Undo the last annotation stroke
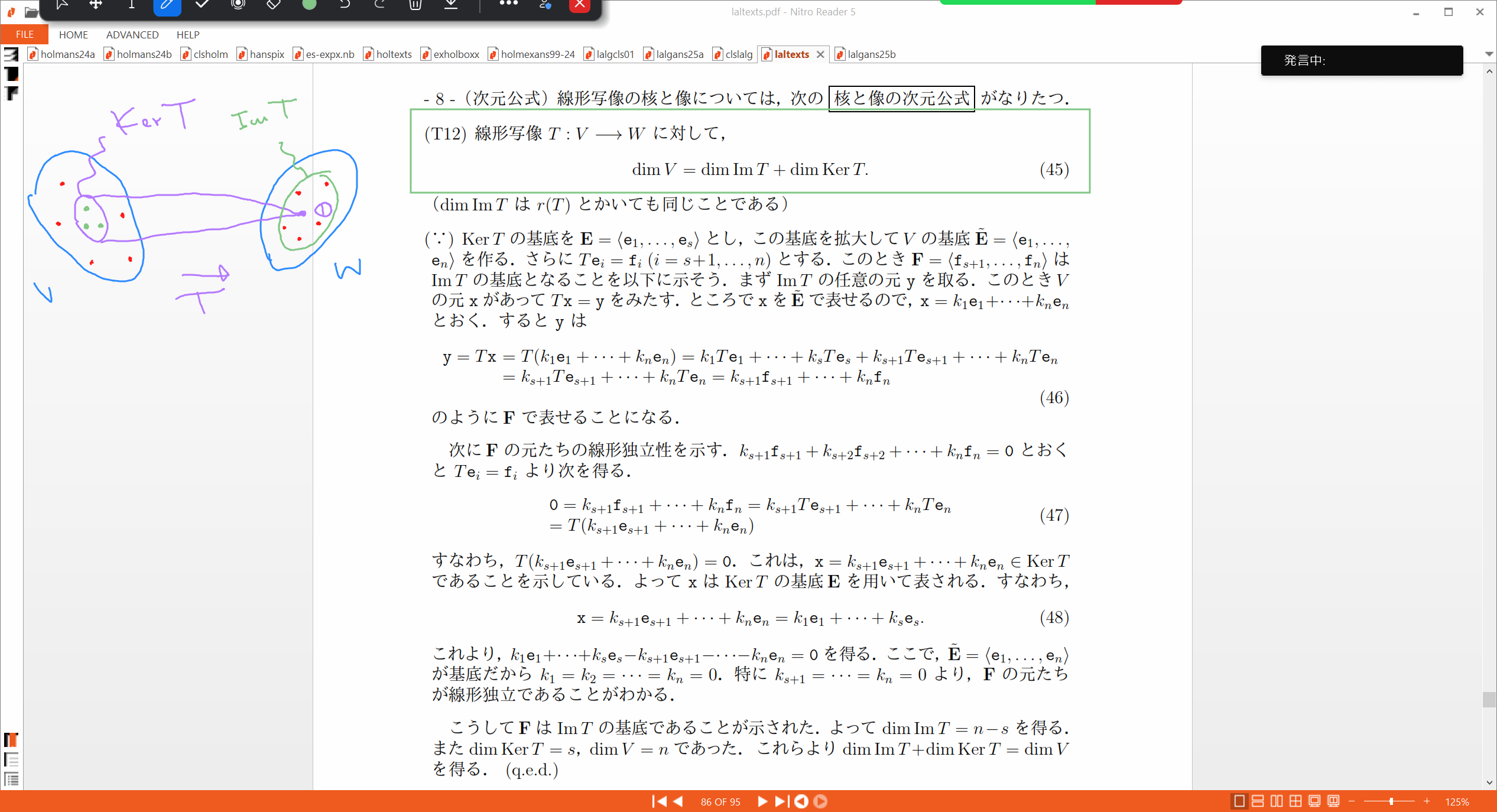This screenshot has height=812, width=1497. (x=345, y=5)
